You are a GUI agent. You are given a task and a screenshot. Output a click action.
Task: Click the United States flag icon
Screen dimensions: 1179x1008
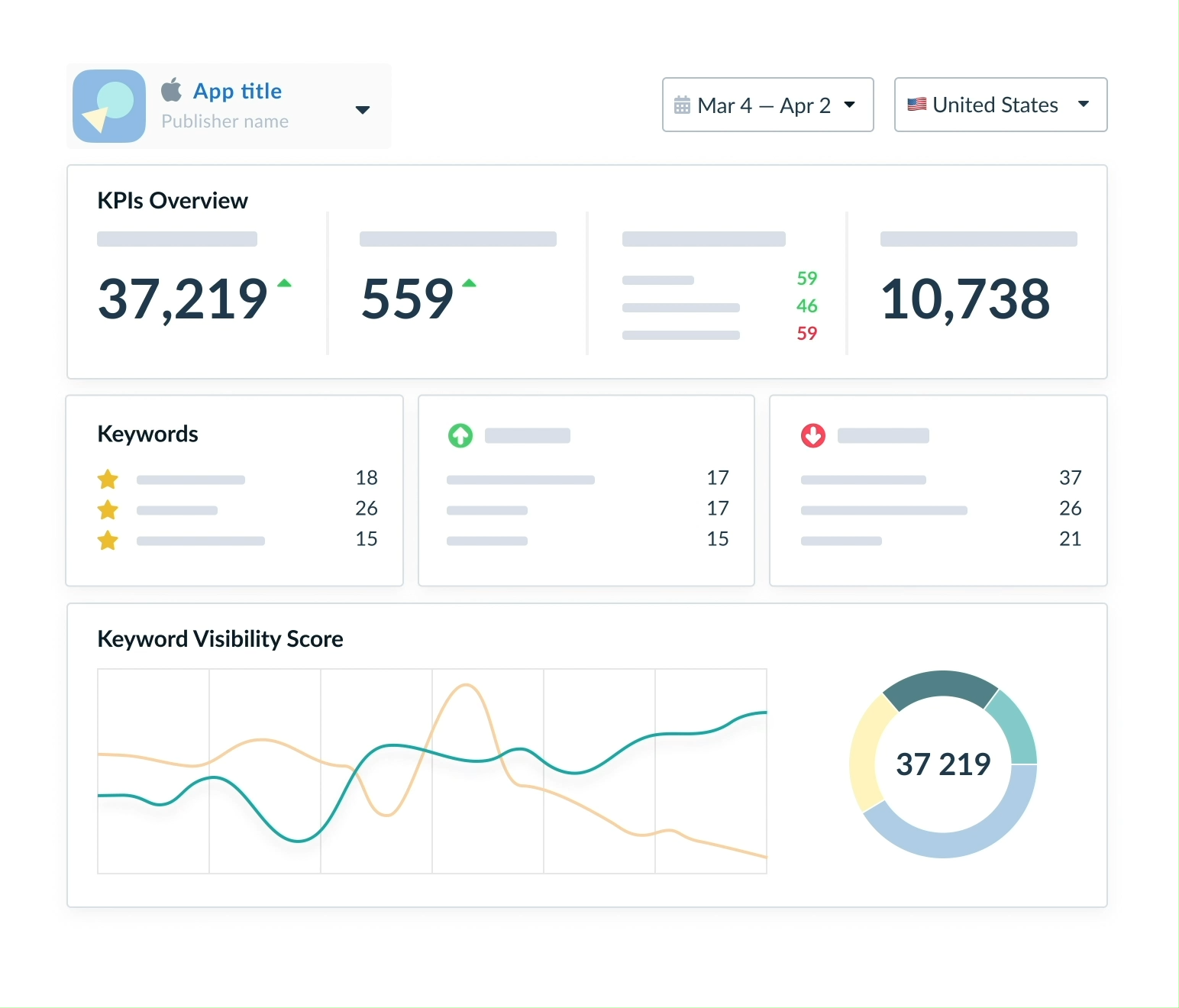[x=916, y=105]
